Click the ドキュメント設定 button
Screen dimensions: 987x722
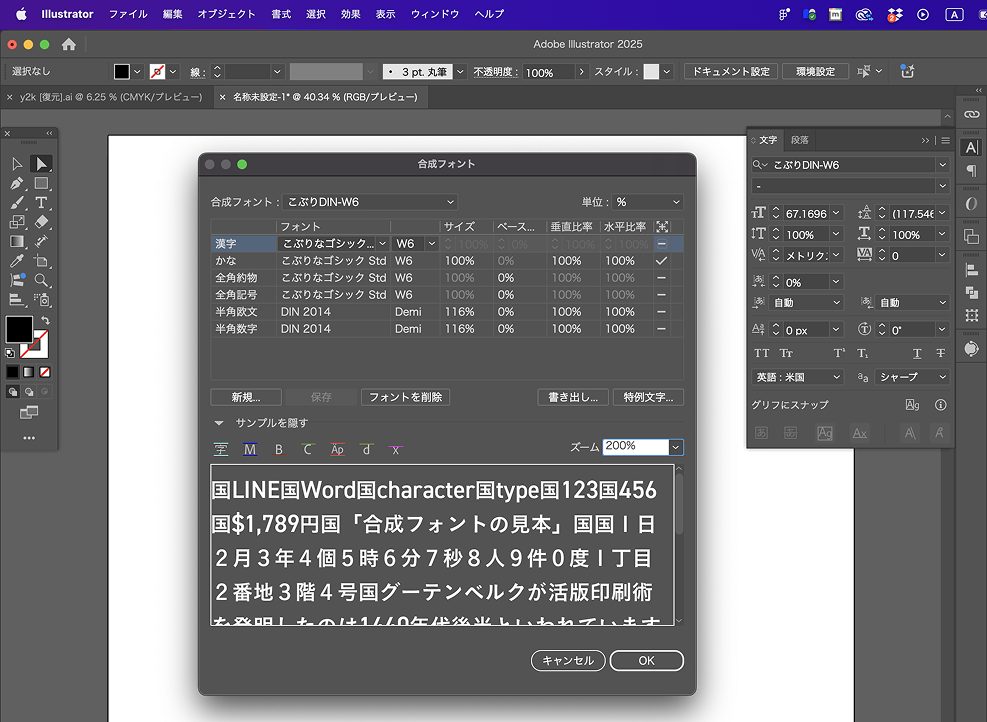[x=731, y=71]
